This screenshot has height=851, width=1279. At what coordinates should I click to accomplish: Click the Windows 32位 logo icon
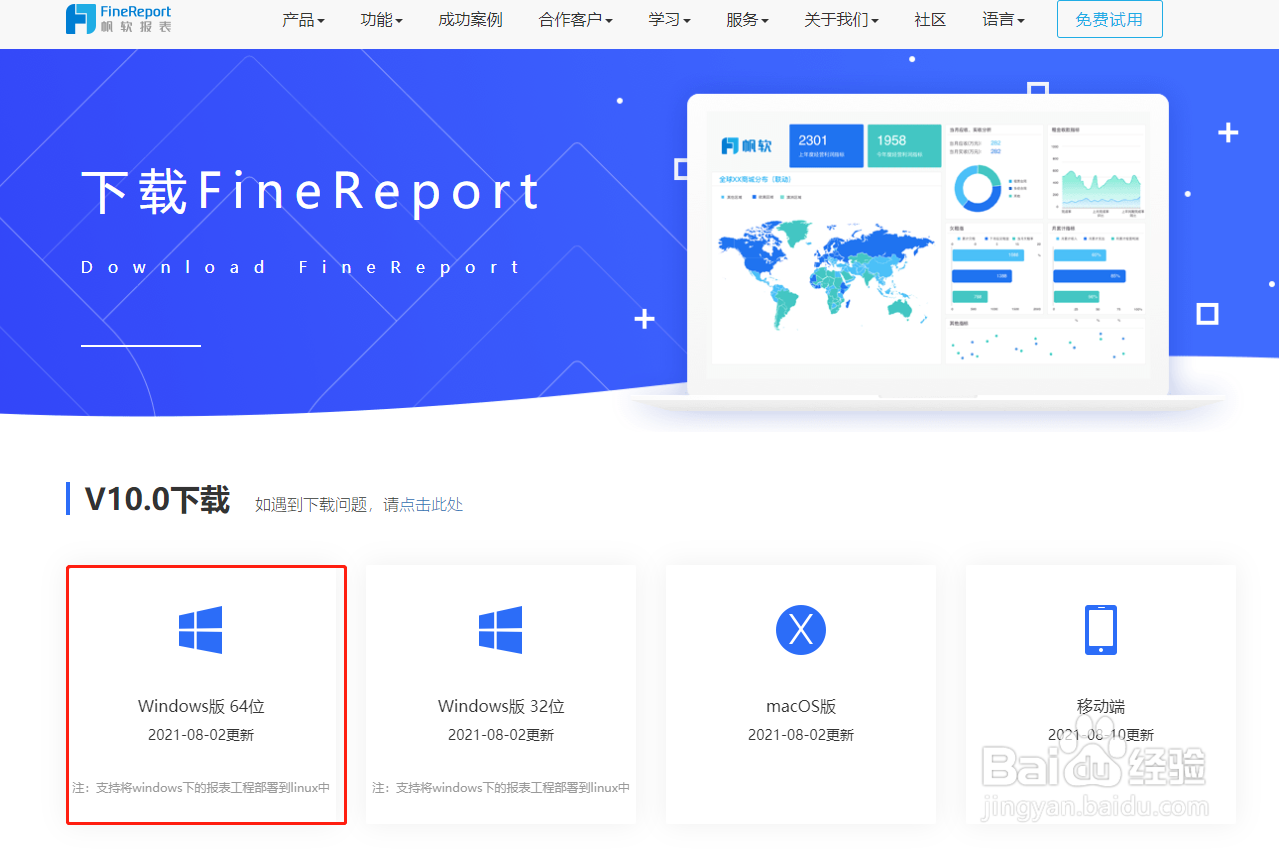(500, 630)
